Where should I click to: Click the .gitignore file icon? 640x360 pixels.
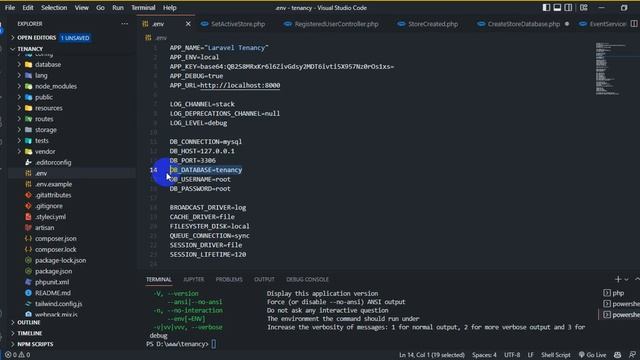pos(29,206)
